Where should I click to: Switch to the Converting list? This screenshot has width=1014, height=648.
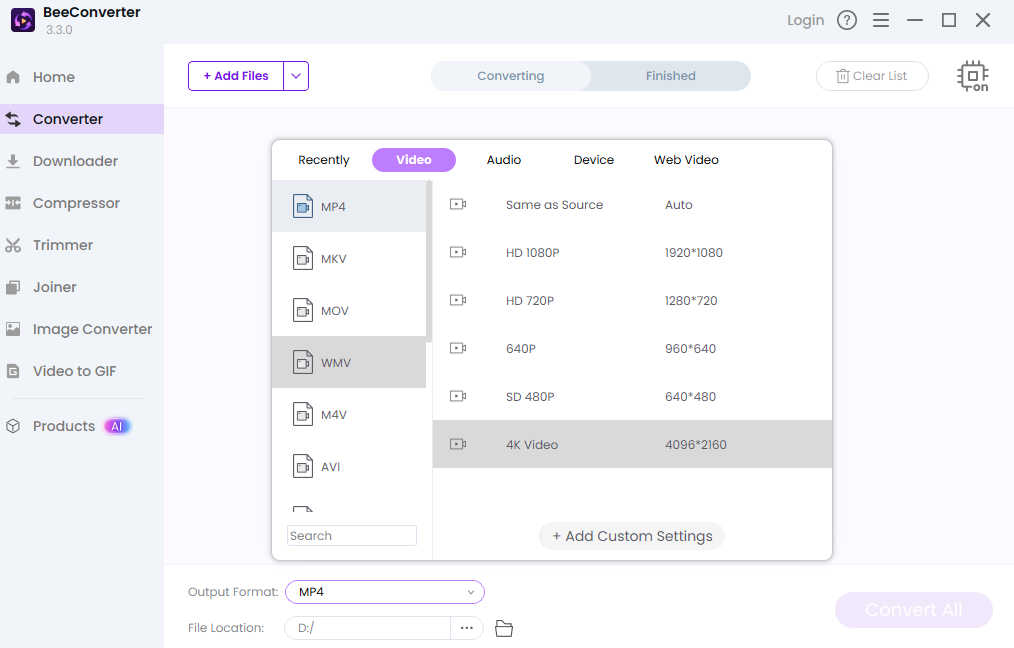[510, 76]
